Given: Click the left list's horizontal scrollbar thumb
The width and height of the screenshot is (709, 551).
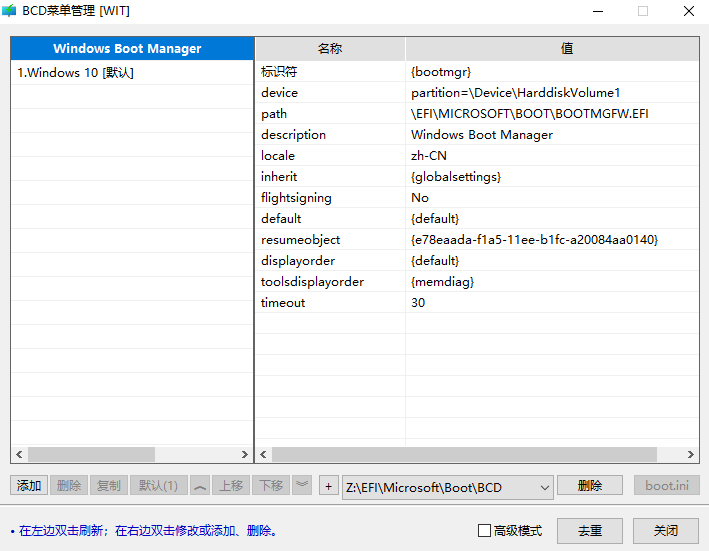Looking at the screenshot, I should click(x=91, y=454).
